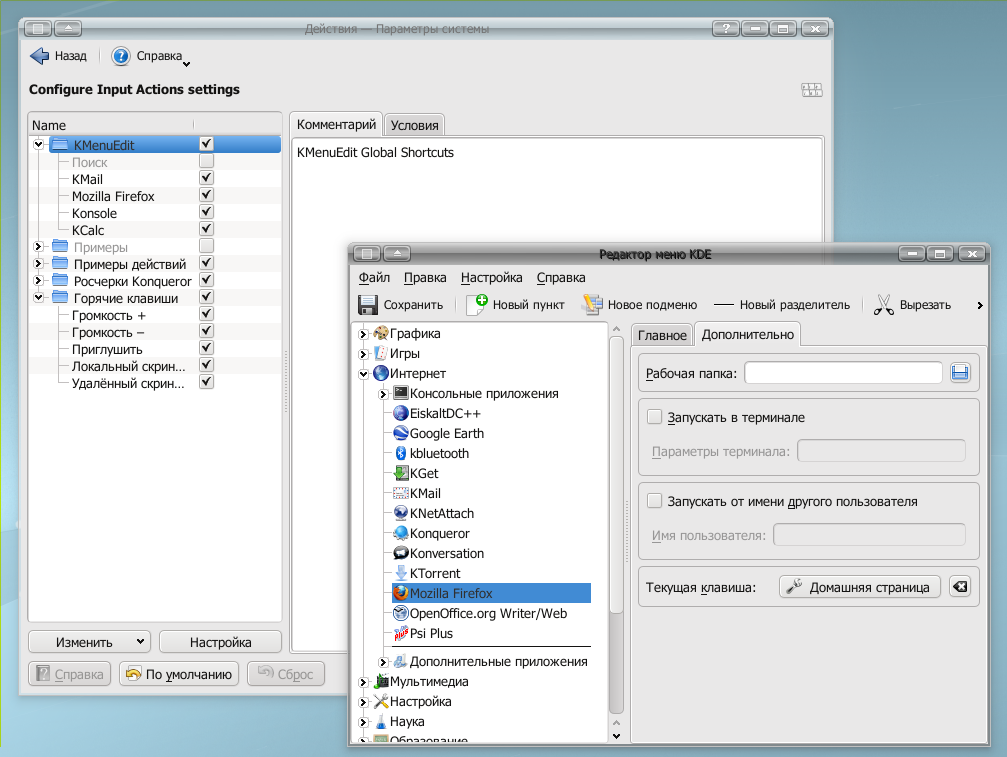Click the blue Back arrow icon
Image resolution: width=1007 pixels, height=757 pixels.
coord(39,57)
